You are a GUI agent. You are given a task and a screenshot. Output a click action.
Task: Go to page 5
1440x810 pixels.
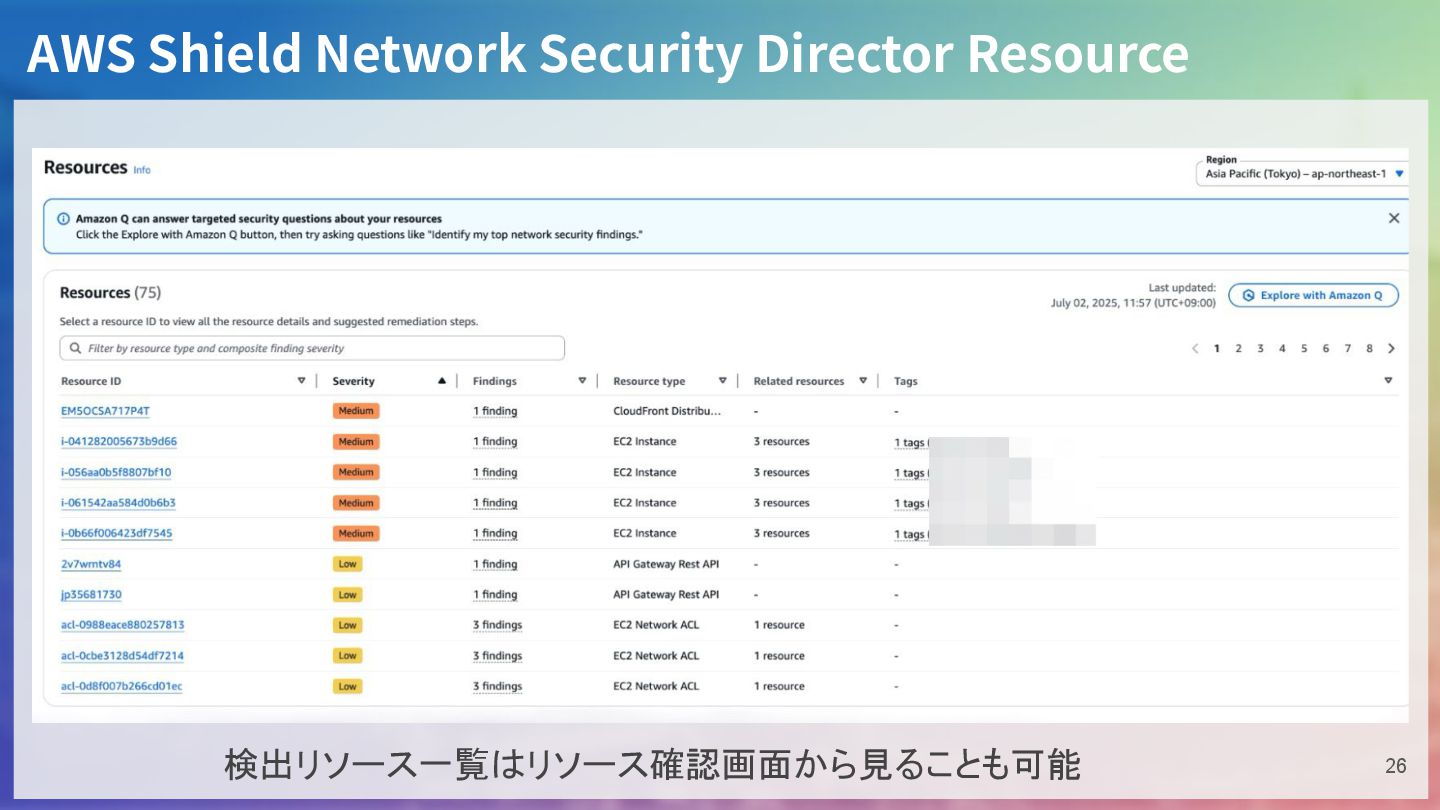(x=1304, y=349)
